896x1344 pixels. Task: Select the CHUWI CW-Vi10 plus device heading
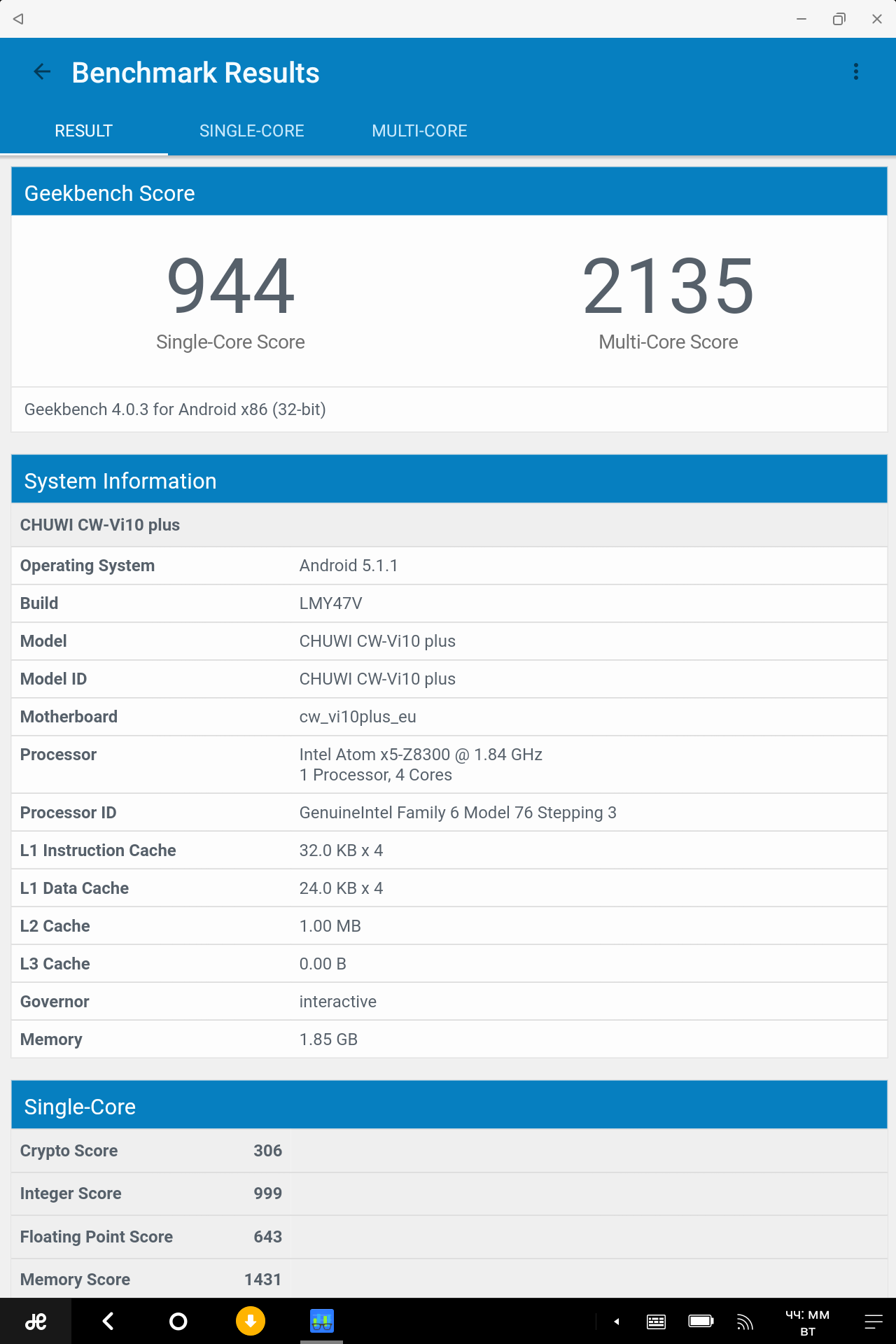[x=100, y=525]
